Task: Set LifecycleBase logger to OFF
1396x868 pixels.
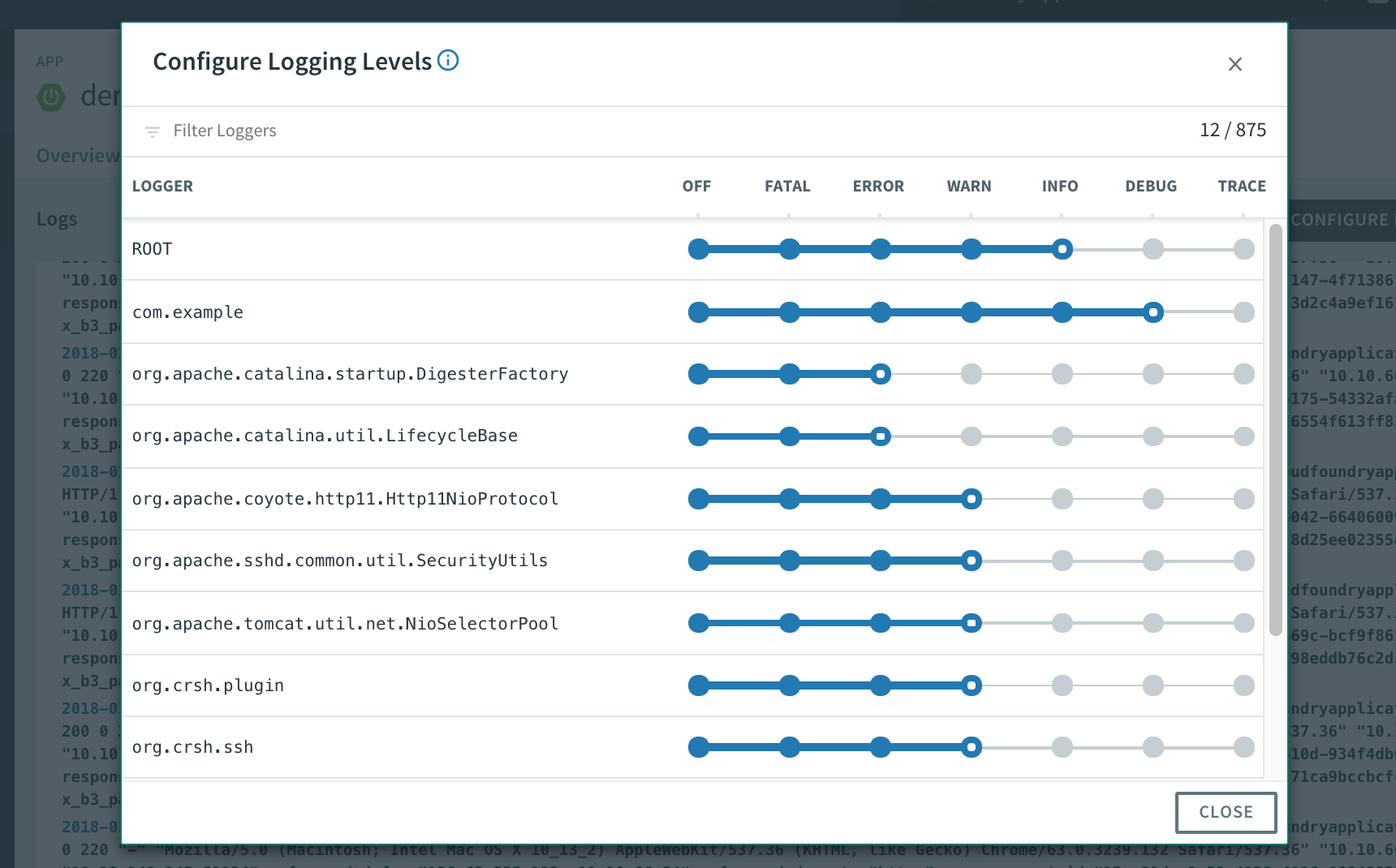Action: [x=699, y=436]
